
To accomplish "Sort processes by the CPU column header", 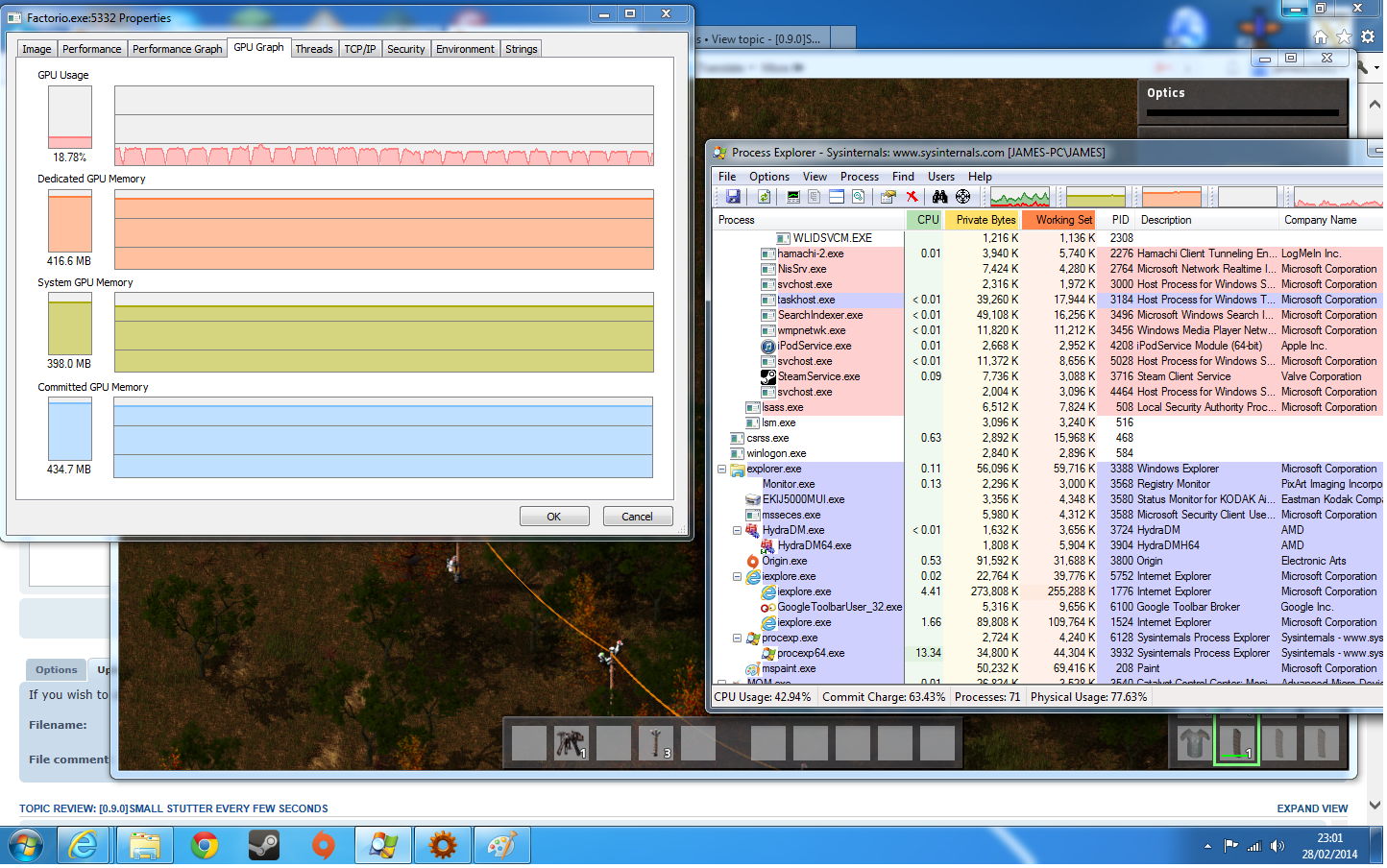I will point(927,220).
